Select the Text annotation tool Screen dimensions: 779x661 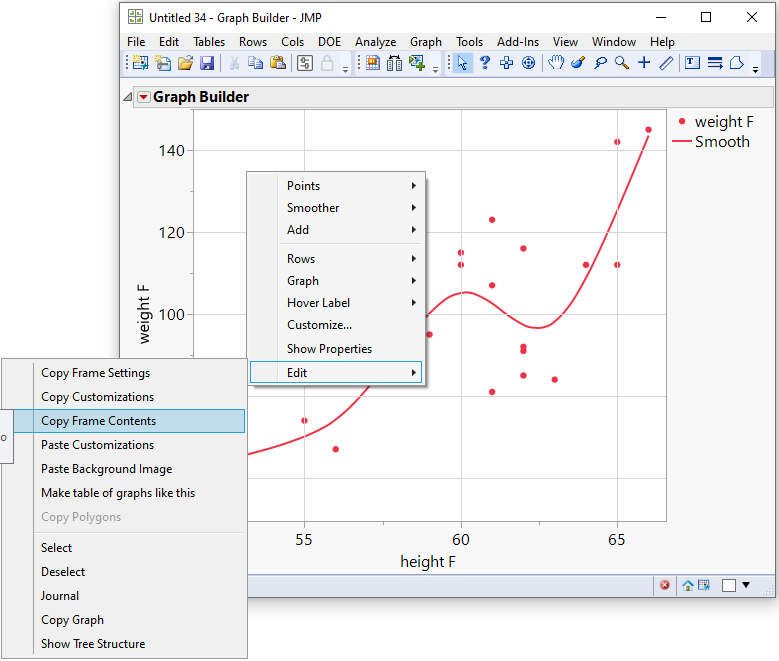(x=692, y=63)
